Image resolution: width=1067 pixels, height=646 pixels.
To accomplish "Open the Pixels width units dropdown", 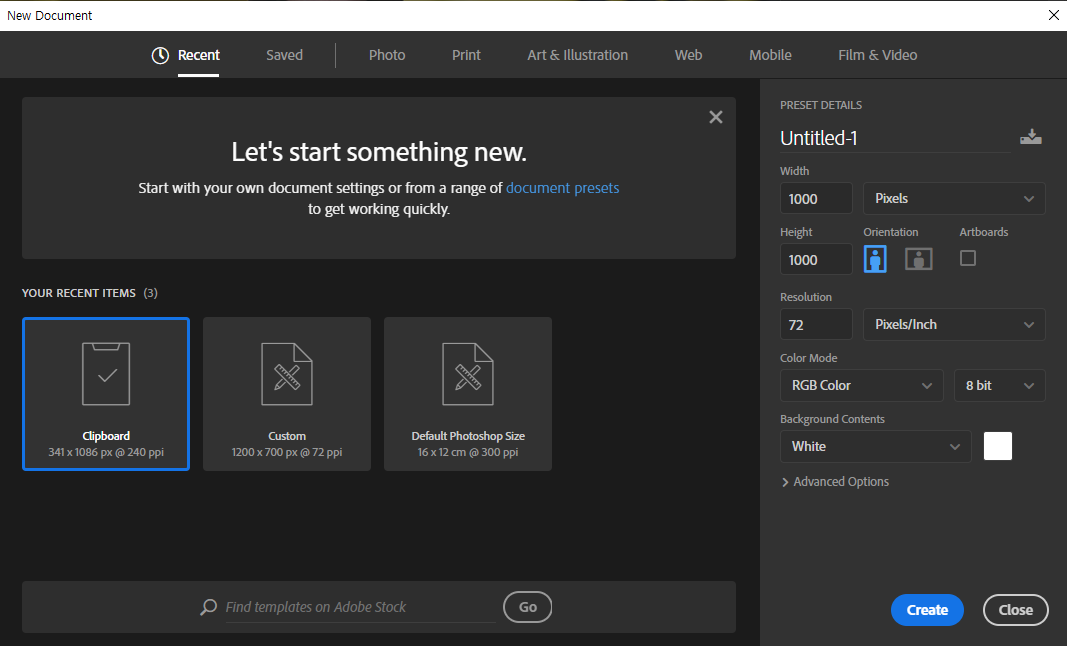I will pos(954,199).
